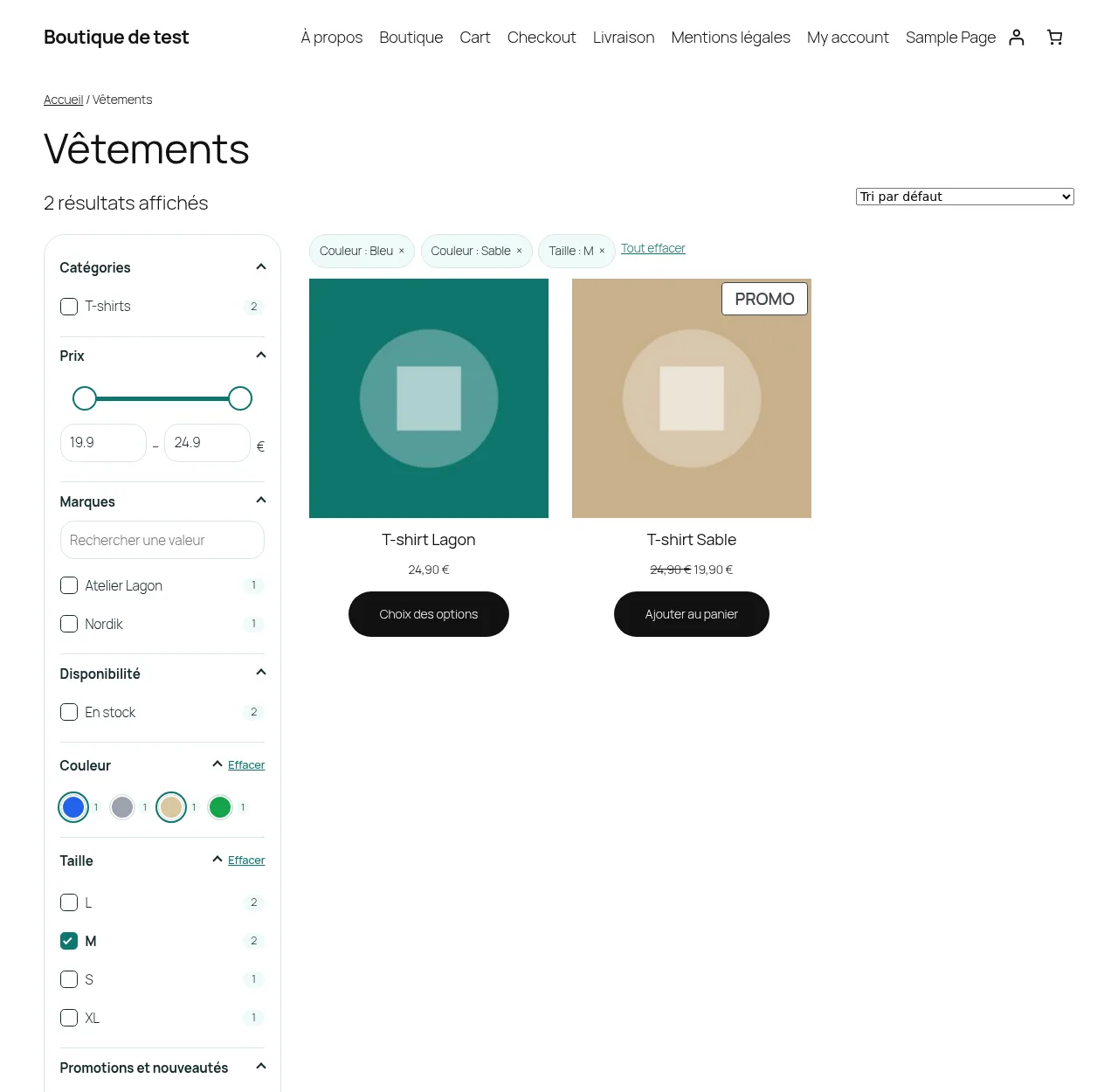1118x1092 pixels.
Task: Deselect the blue color swatch
Action: tap(73, 807)
